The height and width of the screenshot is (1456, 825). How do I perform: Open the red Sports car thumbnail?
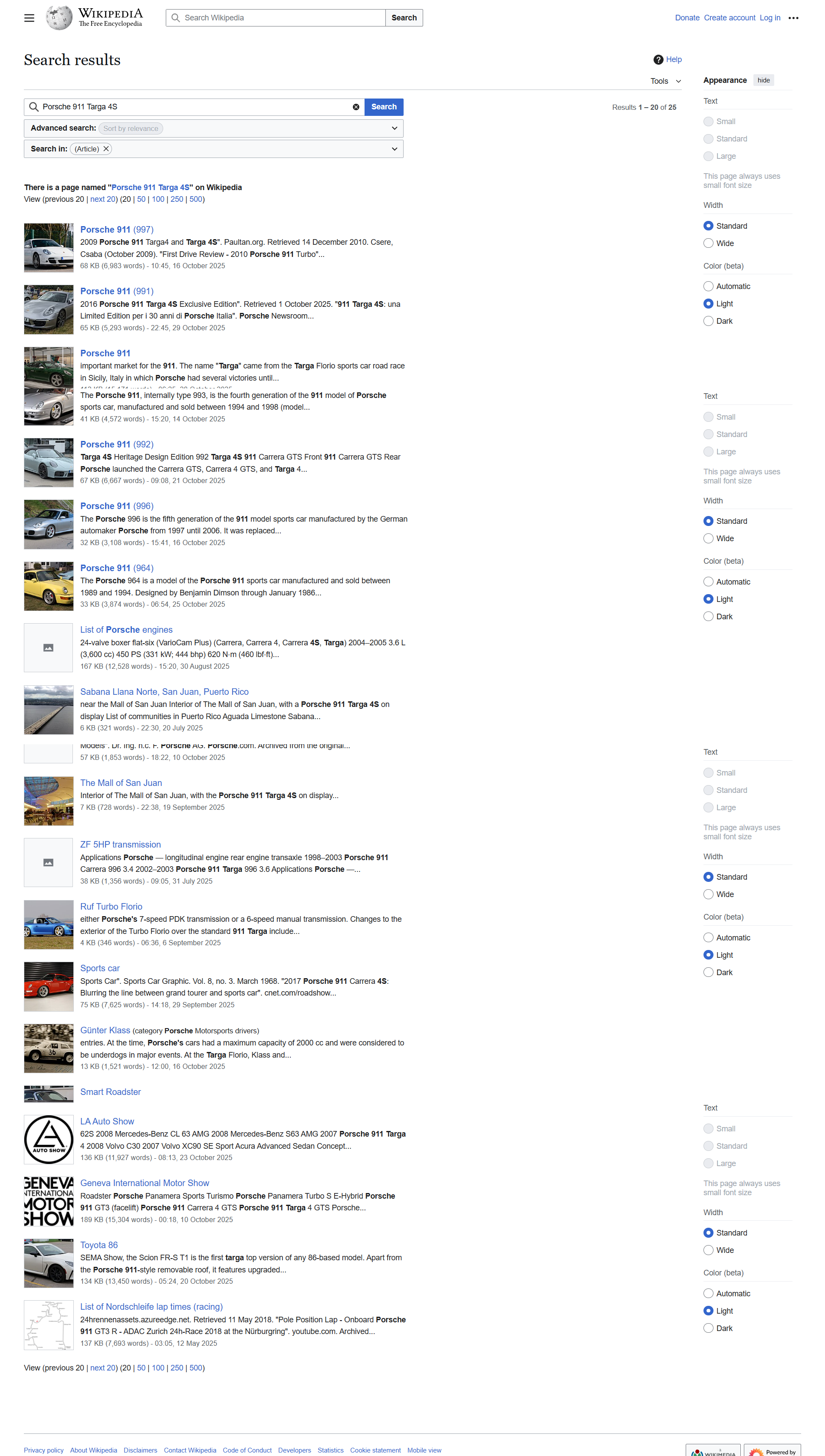[49, 986]
